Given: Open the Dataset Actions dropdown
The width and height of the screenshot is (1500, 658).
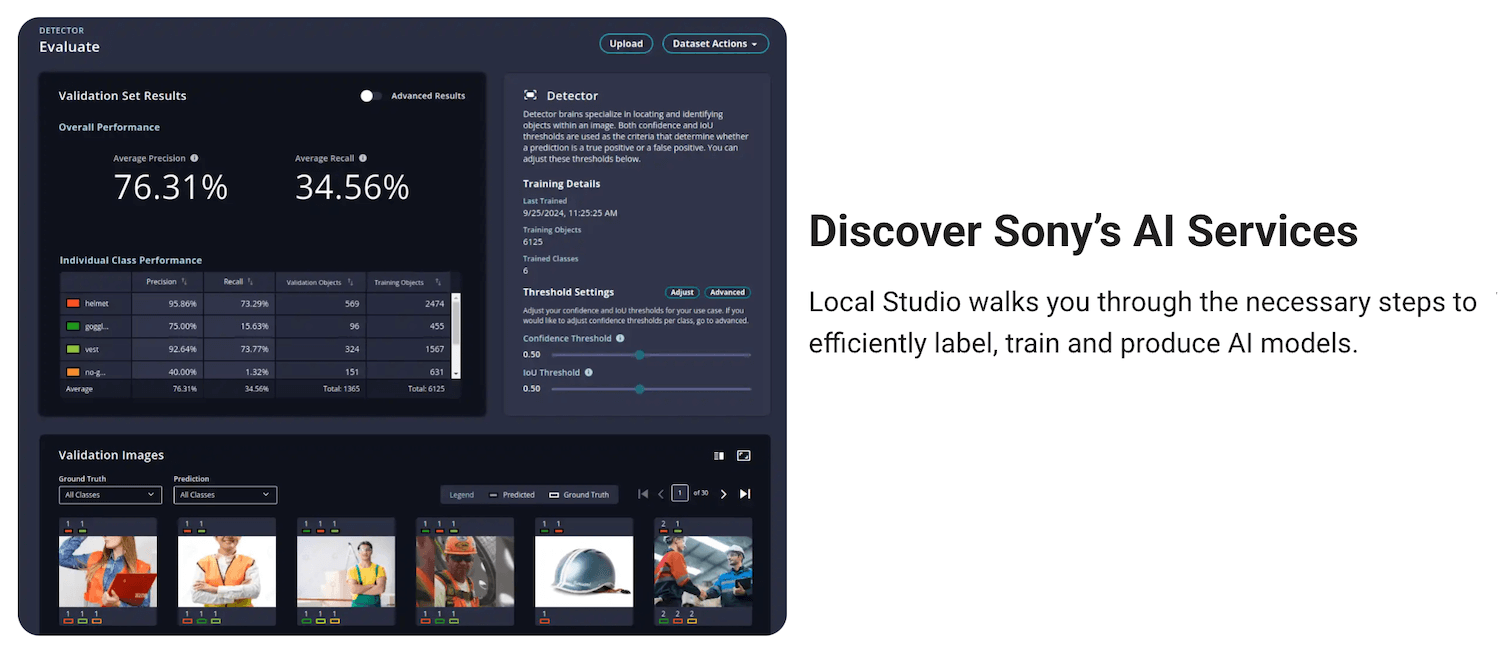Looking at the screenshot, I should point(716,44).
